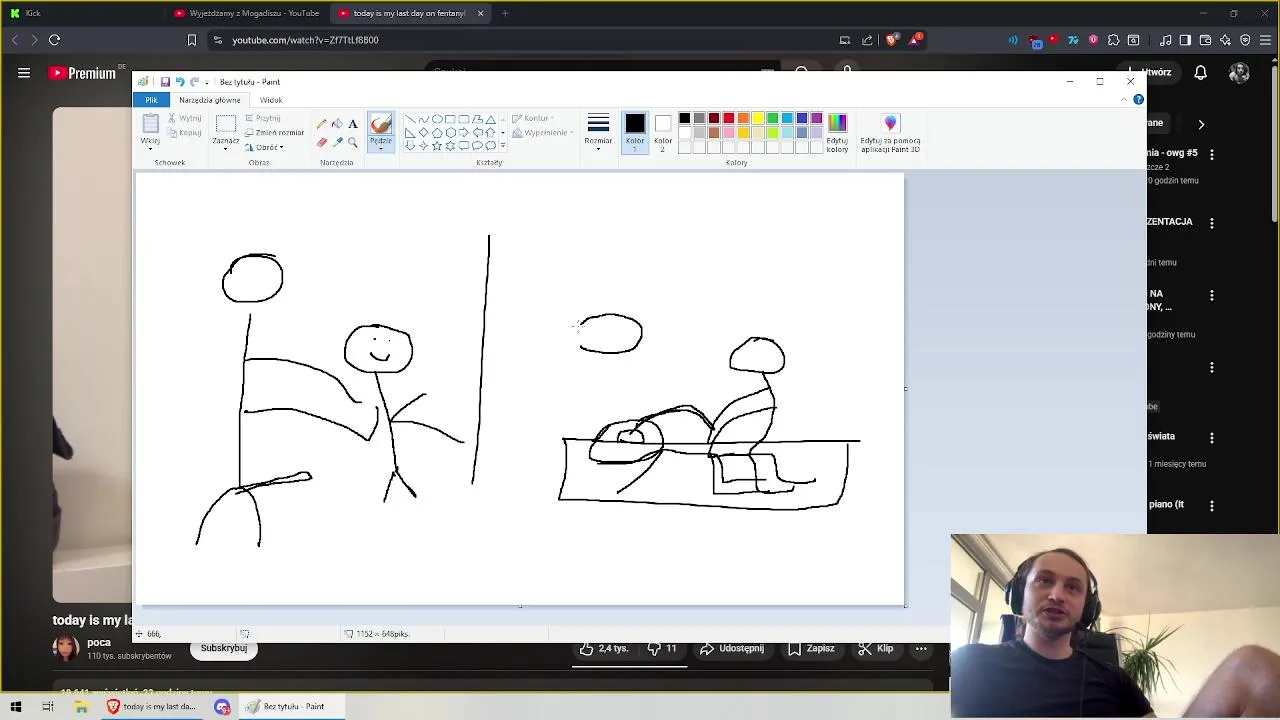The height and width of the screenshot is (720, 1280).
Task: Choose the five-point star shape
Action: pyautogui.click(x=437, y=146)
